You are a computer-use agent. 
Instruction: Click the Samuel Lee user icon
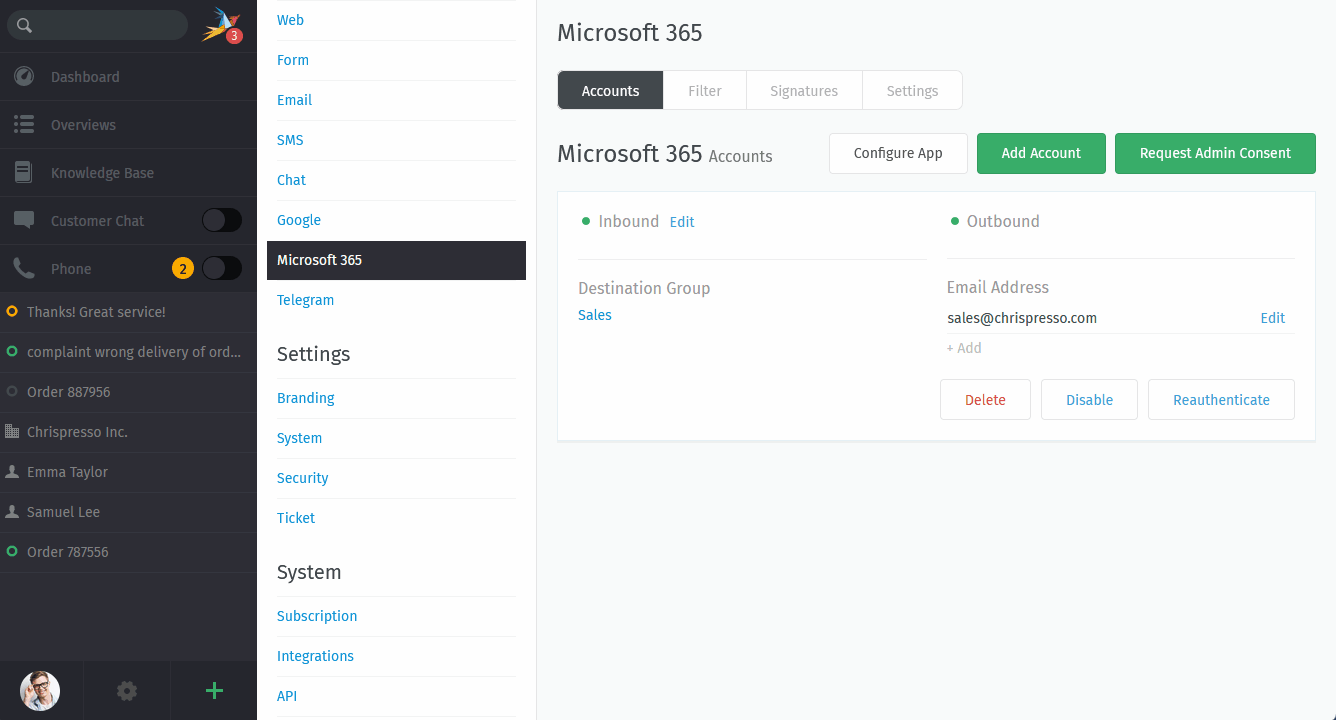pyautogui.click(x=12, y=512)
